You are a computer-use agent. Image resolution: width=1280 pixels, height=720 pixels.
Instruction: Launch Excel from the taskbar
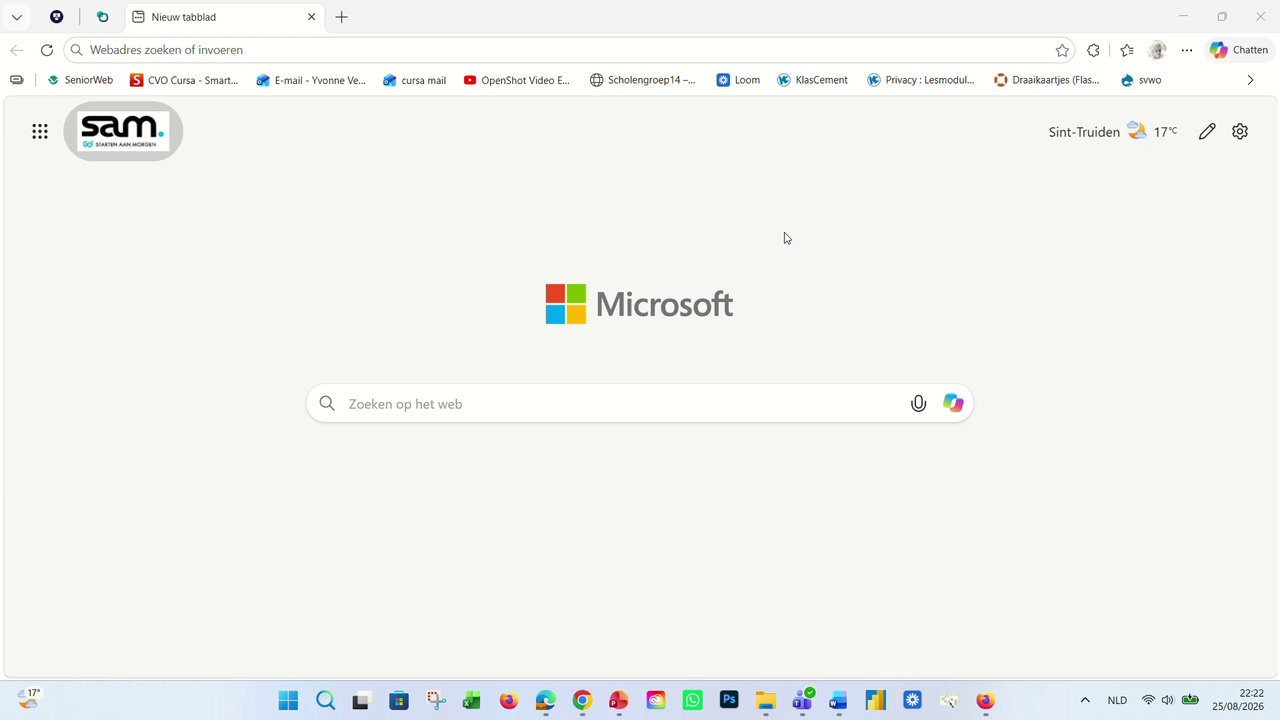coord(472,700)
